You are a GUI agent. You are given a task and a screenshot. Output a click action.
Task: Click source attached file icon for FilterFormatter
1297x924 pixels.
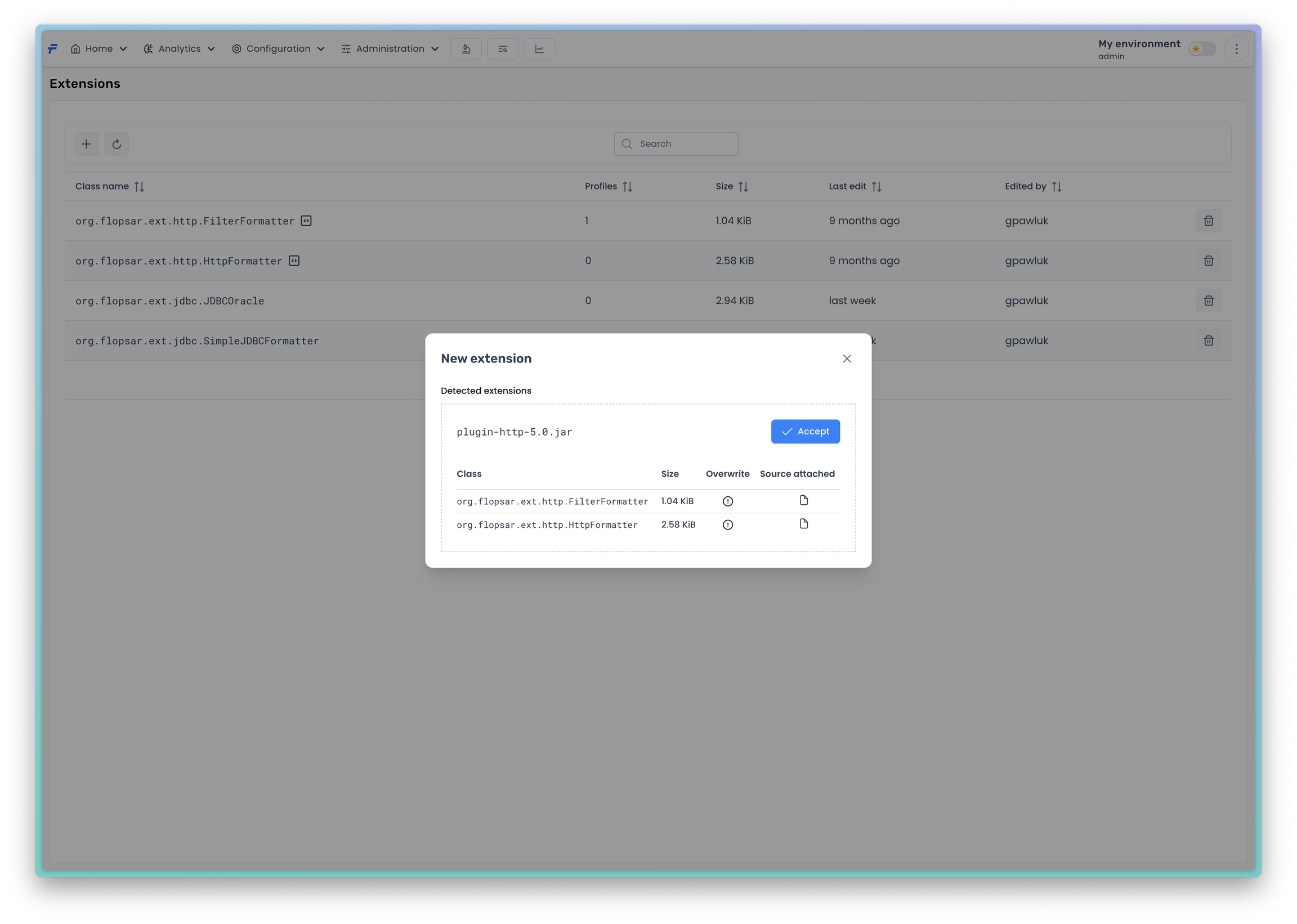[x=803, y=500]
